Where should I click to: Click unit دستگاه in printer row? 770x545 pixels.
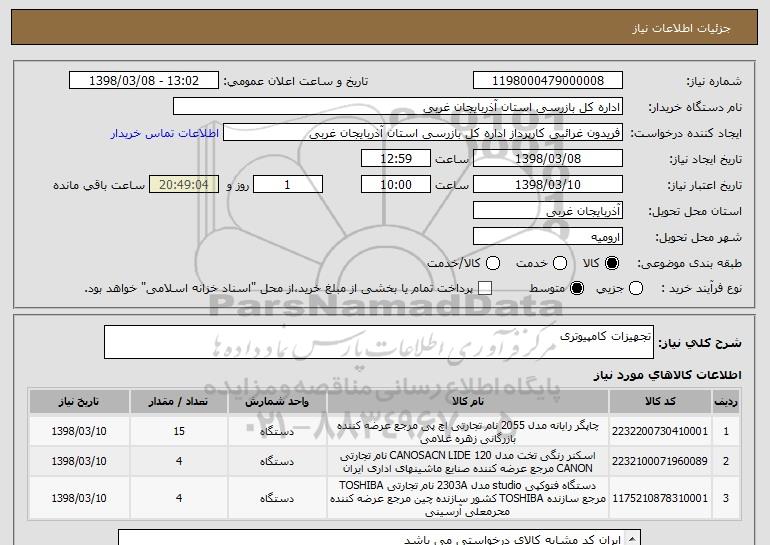point(277,432)
